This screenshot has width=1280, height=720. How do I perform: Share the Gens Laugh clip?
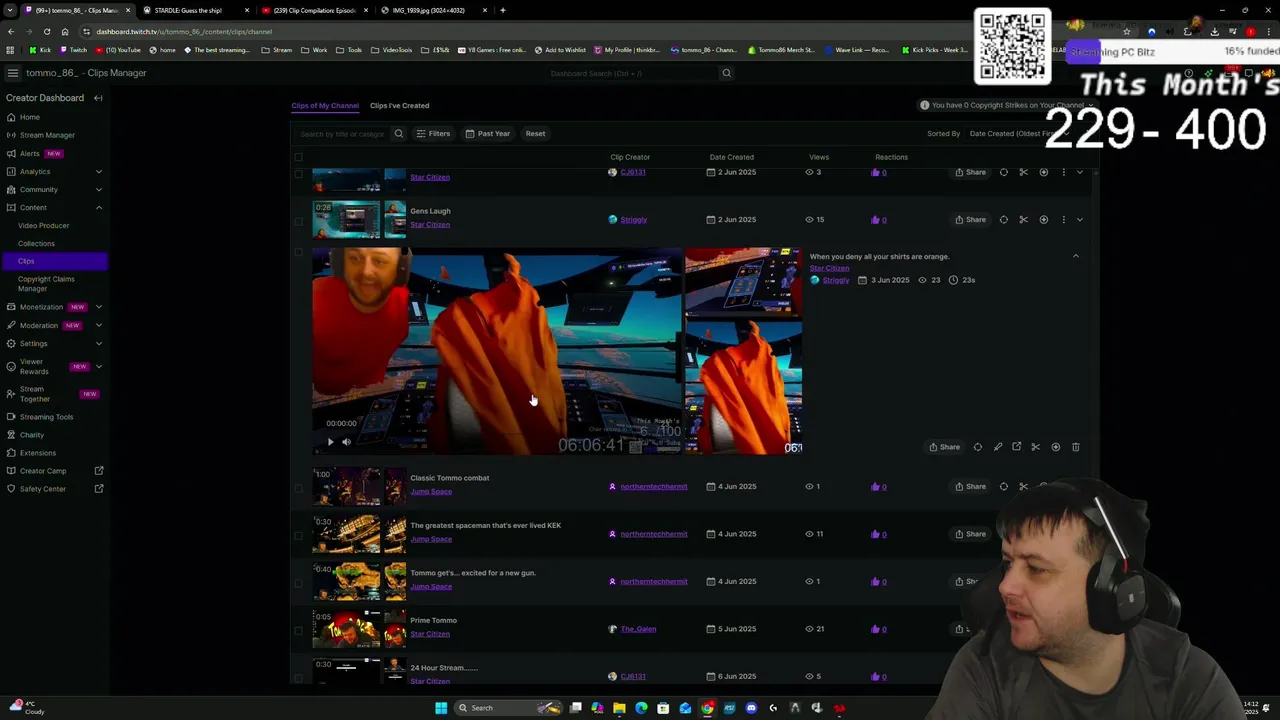[970, 219]
